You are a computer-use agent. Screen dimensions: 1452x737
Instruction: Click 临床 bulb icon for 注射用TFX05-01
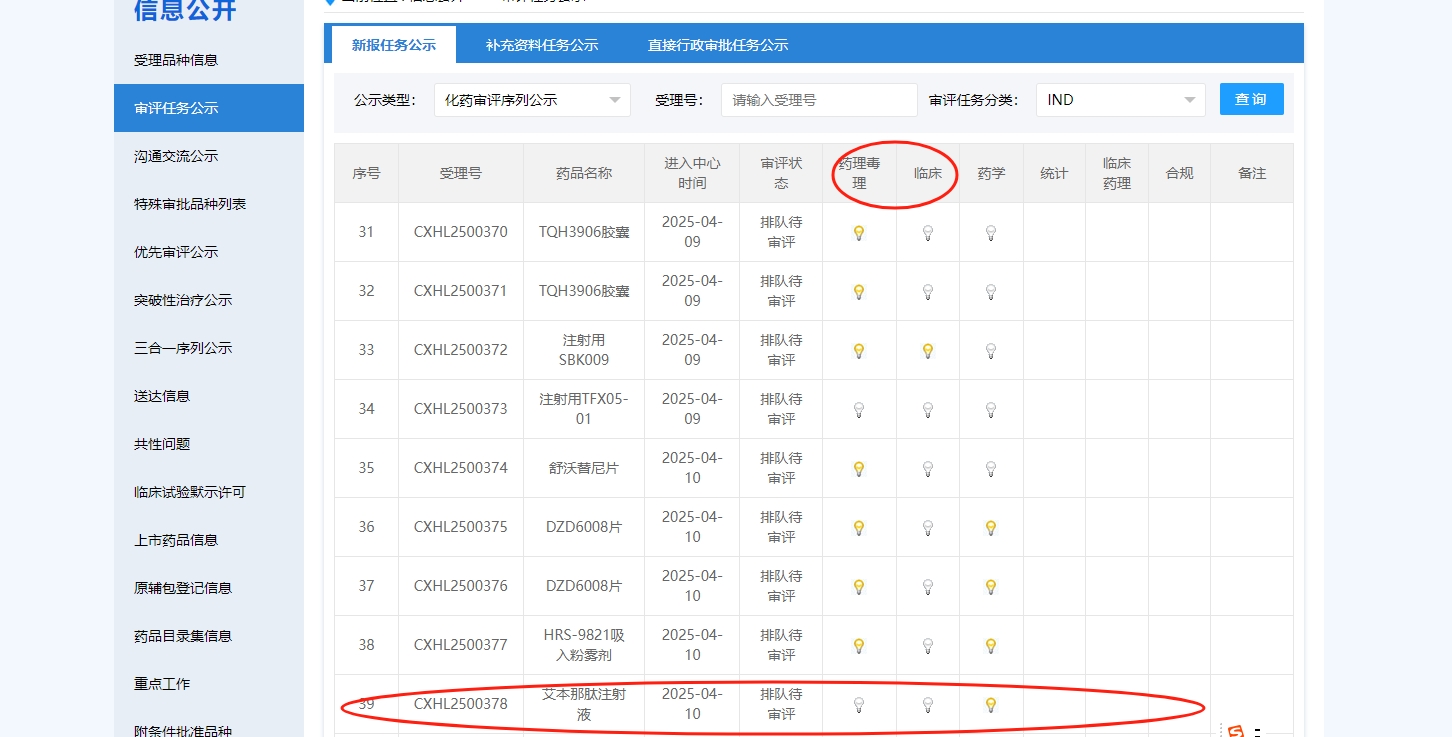coord(927,410)
